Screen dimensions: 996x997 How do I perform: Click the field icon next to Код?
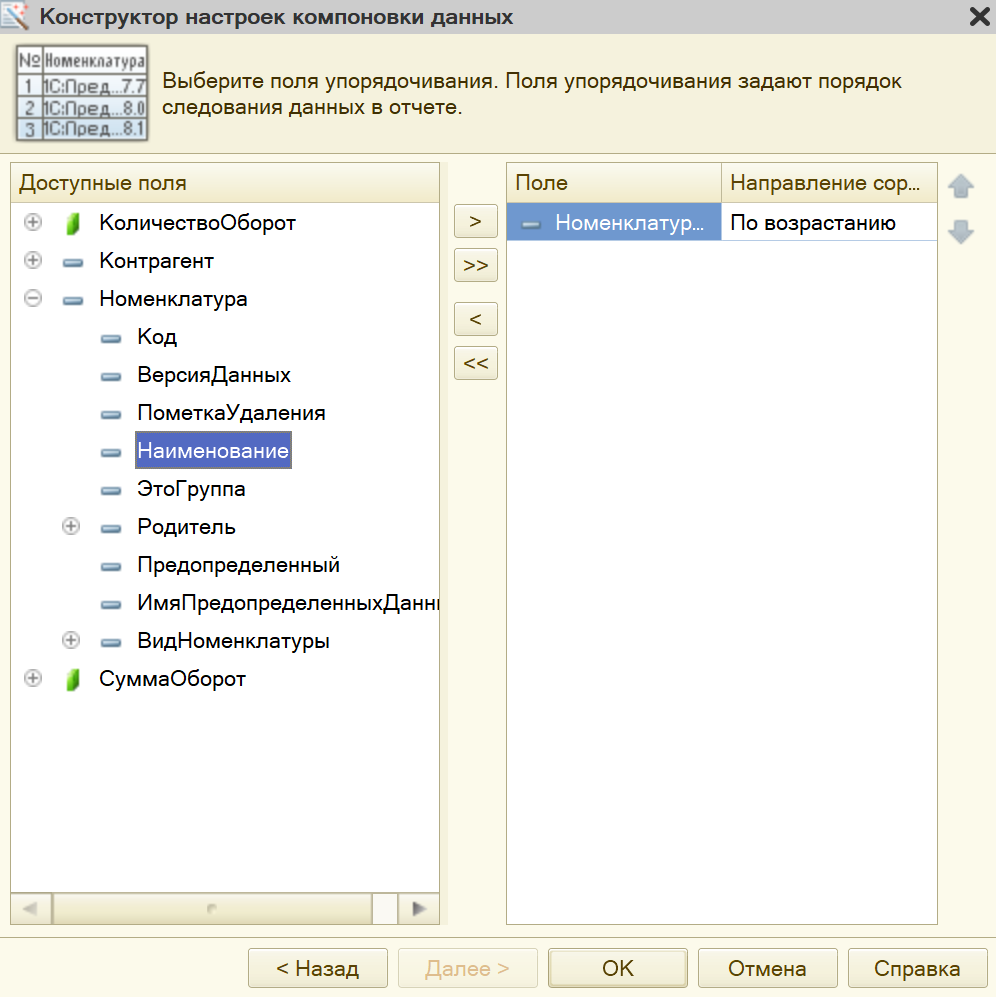click(x=111, y=338)
